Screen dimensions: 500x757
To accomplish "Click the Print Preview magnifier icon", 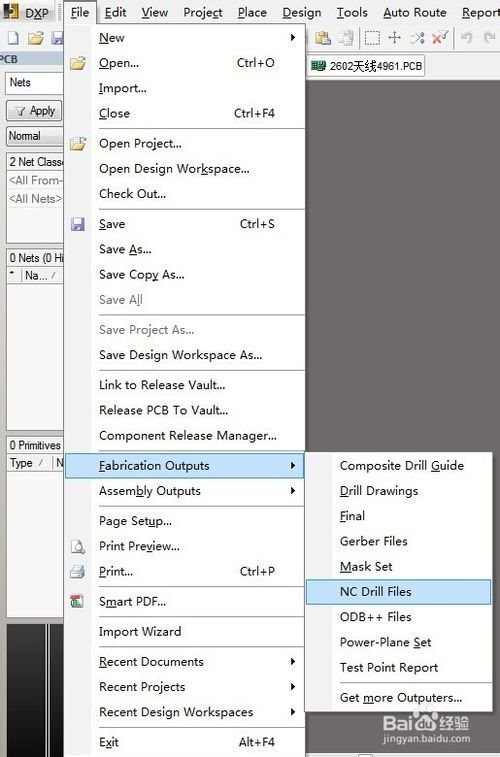I will pyautogui.click(x=78, y=546).
